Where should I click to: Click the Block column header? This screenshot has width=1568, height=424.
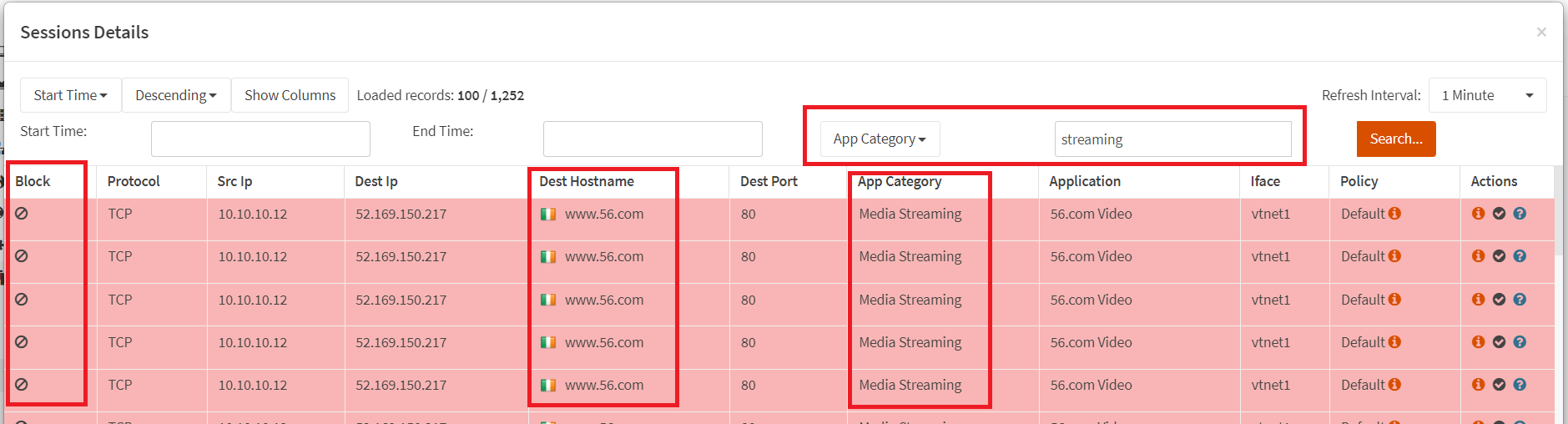coord(33,181)
